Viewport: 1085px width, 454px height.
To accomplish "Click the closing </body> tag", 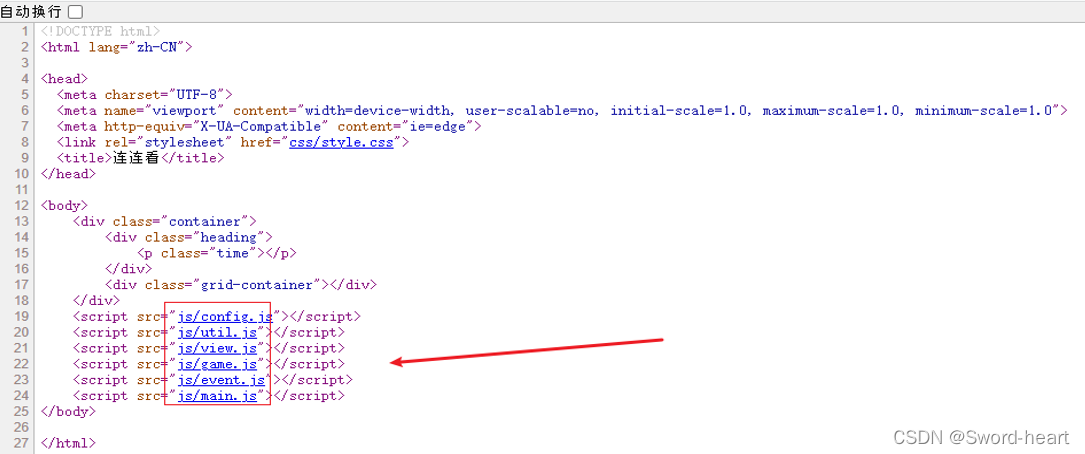I will 68,412.
